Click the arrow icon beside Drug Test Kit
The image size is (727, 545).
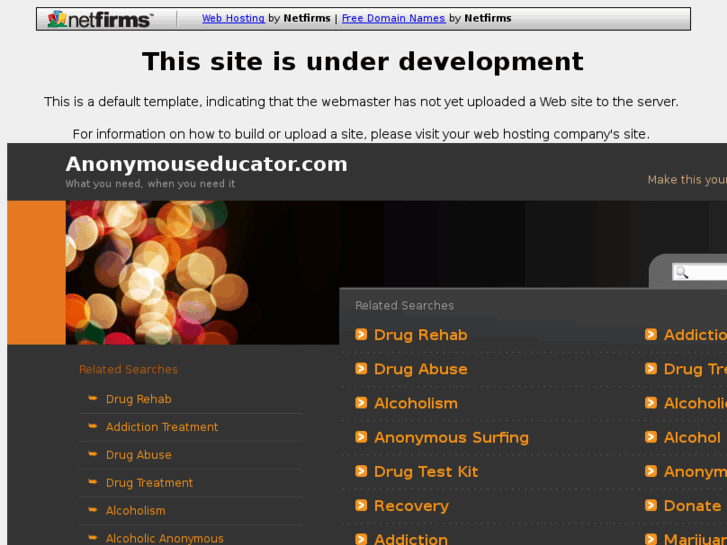tap(361, 471)
